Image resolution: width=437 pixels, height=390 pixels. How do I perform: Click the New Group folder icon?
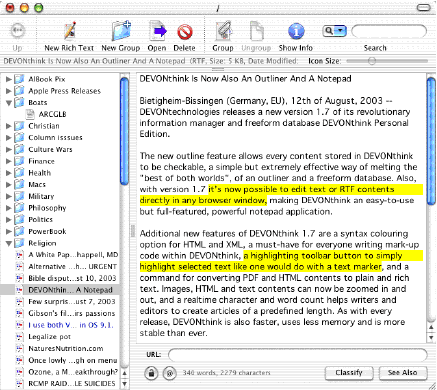(121, 31)
